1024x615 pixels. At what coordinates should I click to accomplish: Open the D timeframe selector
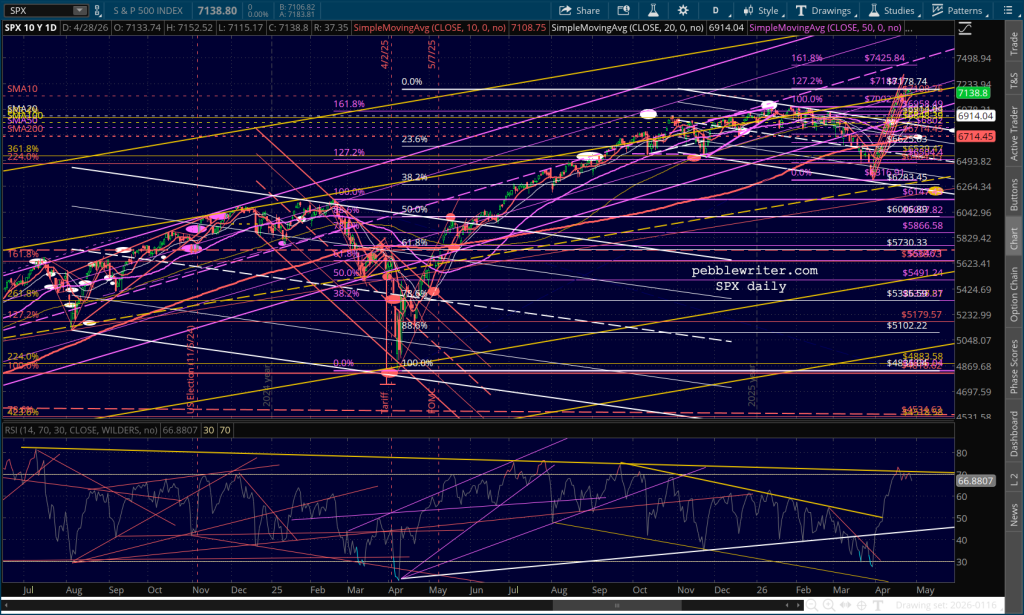pos(712,10)
